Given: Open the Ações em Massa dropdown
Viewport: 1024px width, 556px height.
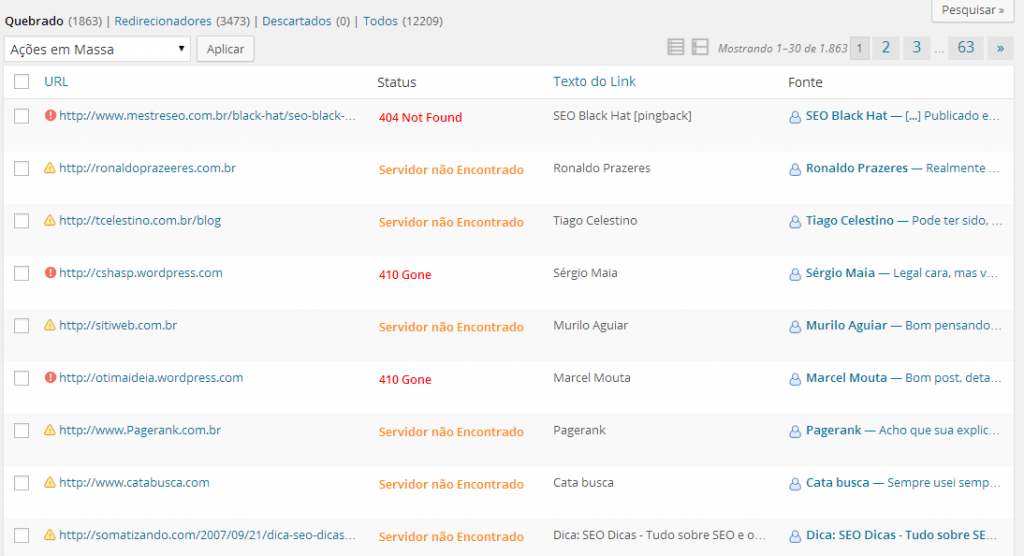Looking at the screenshot, I should click(97, 49).
